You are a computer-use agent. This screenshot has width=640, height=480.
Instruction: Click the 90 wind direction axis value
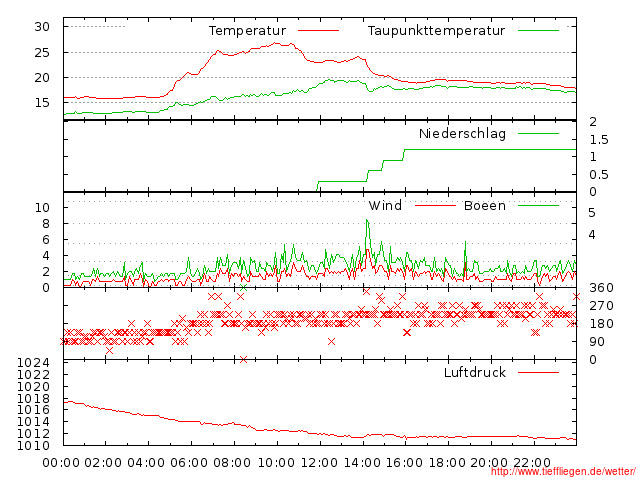point(597,342)
